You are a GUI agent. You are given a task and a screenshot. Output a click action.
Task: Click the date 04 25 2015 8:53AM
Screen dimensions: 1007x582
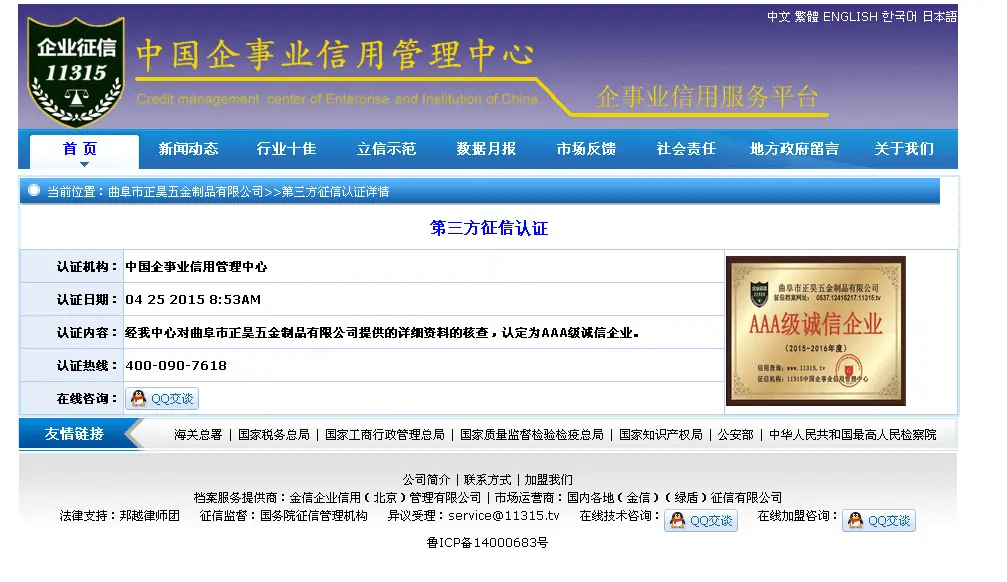(193, 299)
